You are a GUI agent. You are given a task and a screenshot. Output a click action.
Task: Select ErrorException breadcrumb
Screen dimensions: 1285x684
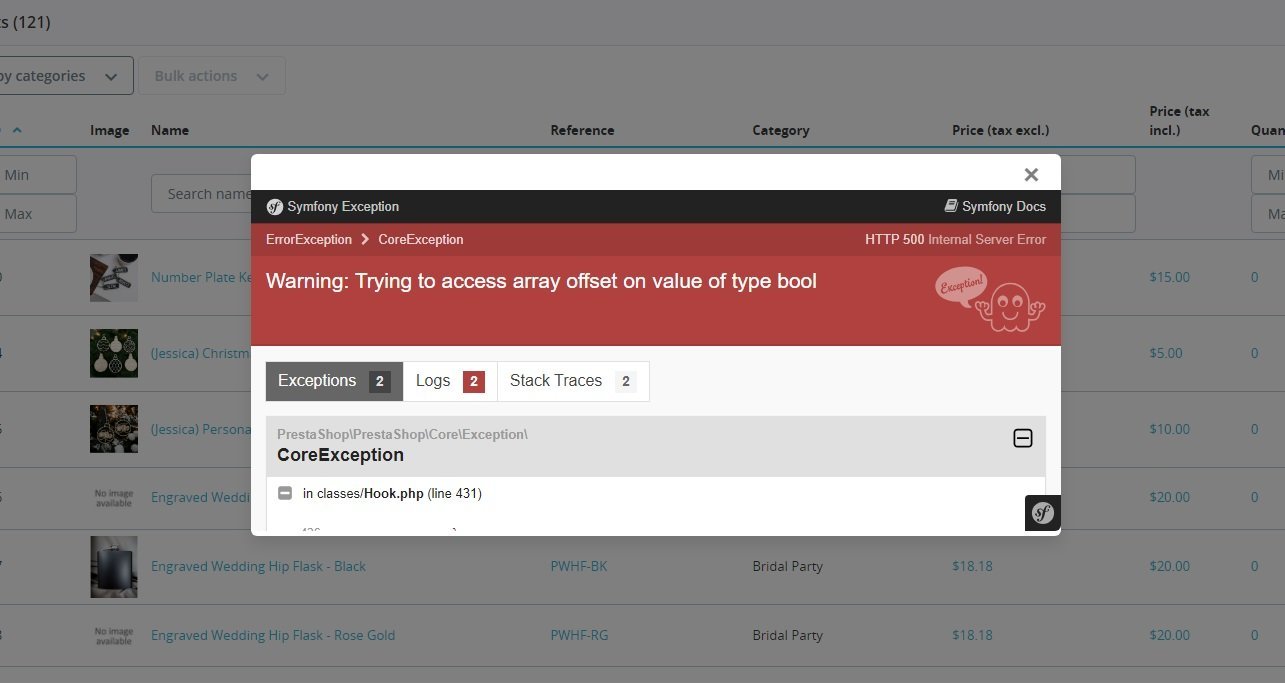click(x=309, y=240)
